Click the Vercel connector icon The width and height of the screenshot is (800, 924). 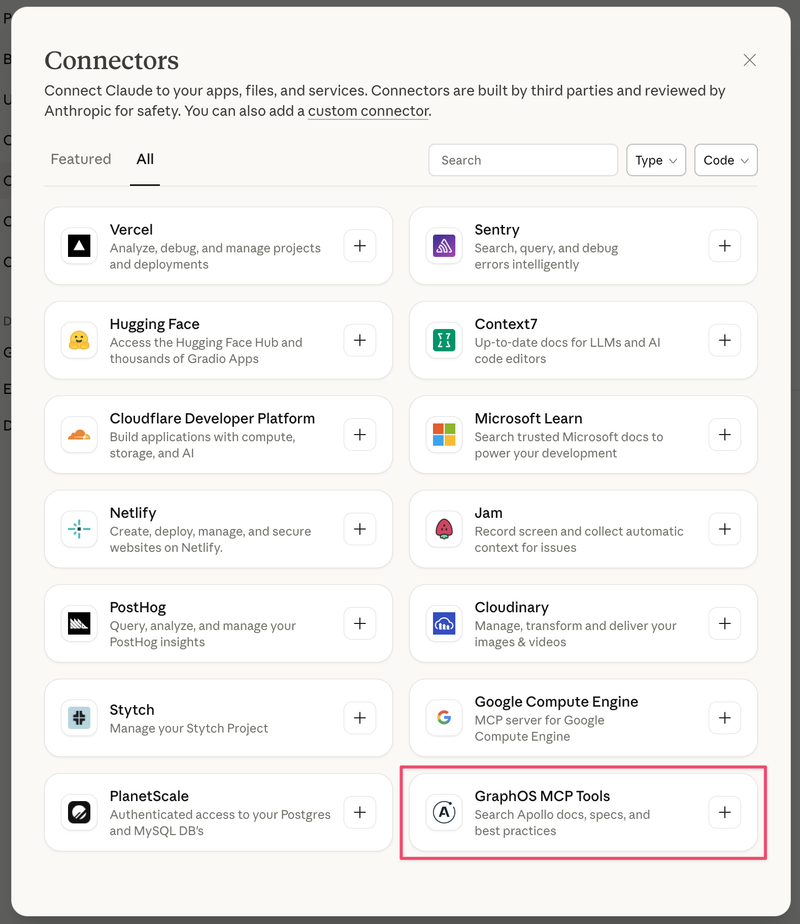coord(80,246)
